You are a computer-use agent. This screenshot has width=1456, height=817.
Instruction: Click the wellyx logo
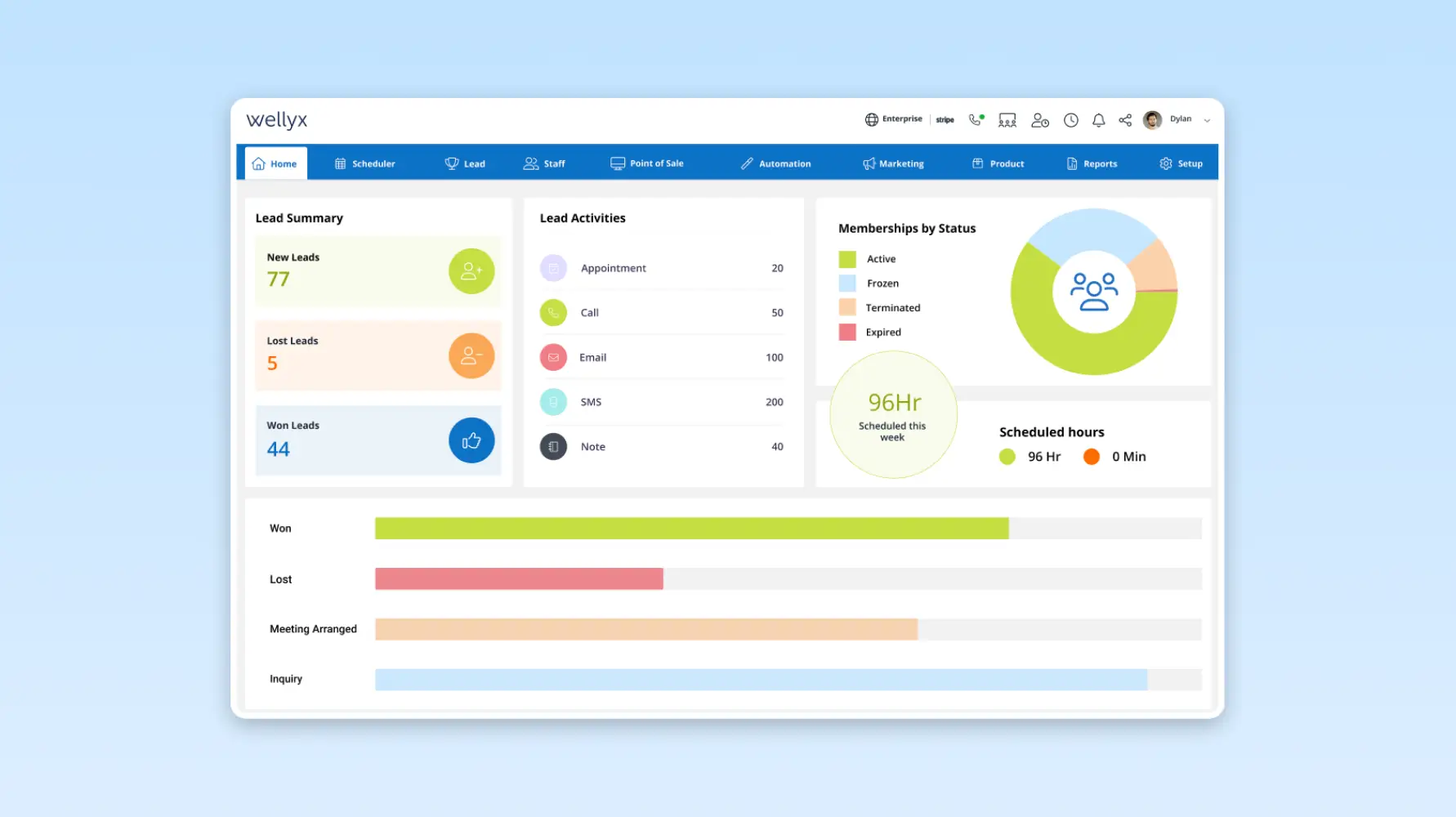pyautogui.click(x=277, y=120)
